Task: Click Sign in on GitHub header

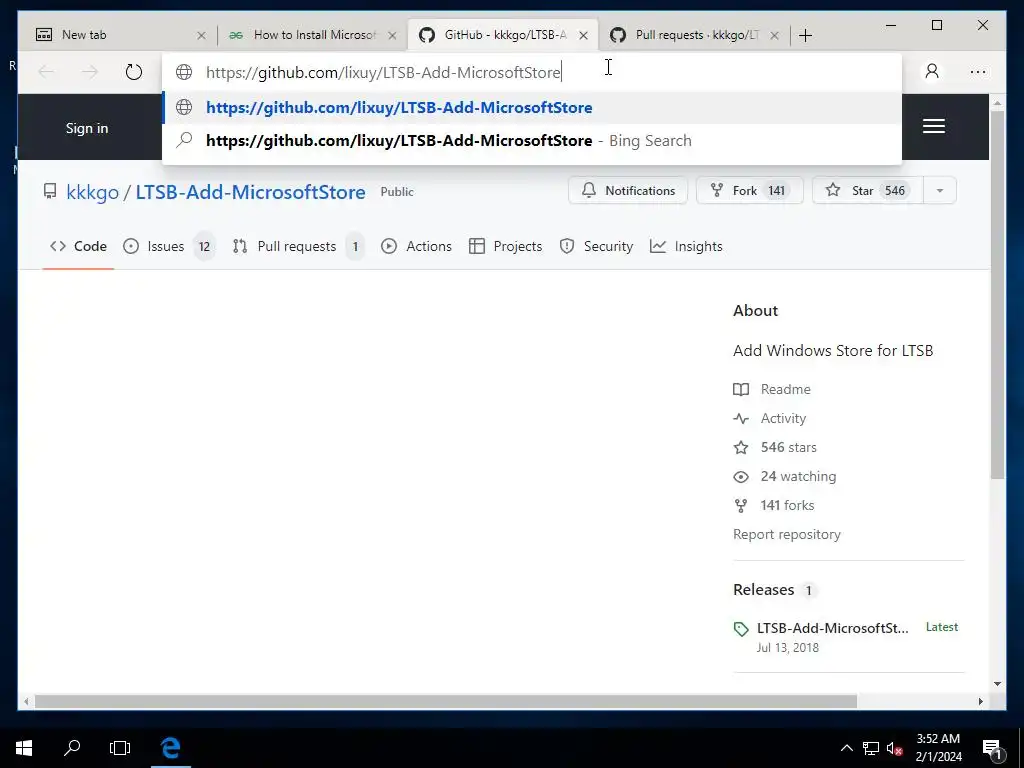Action: (x=87, y=128)
